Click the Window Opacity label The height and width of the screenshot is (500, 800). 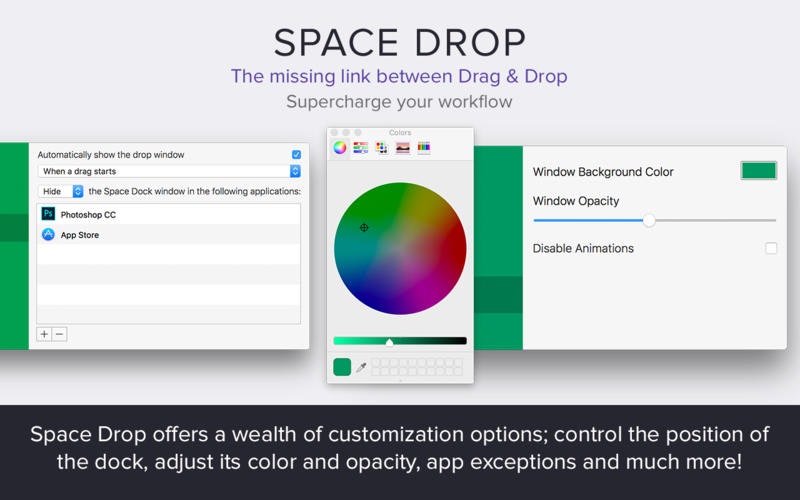576,201
